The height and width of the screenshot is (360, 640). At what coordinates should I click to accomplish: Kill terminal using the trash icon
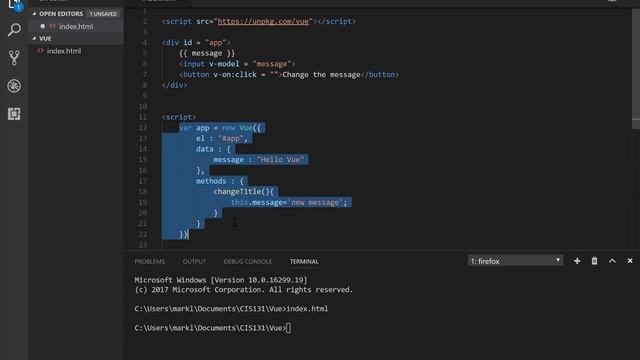tap(594, 261)
